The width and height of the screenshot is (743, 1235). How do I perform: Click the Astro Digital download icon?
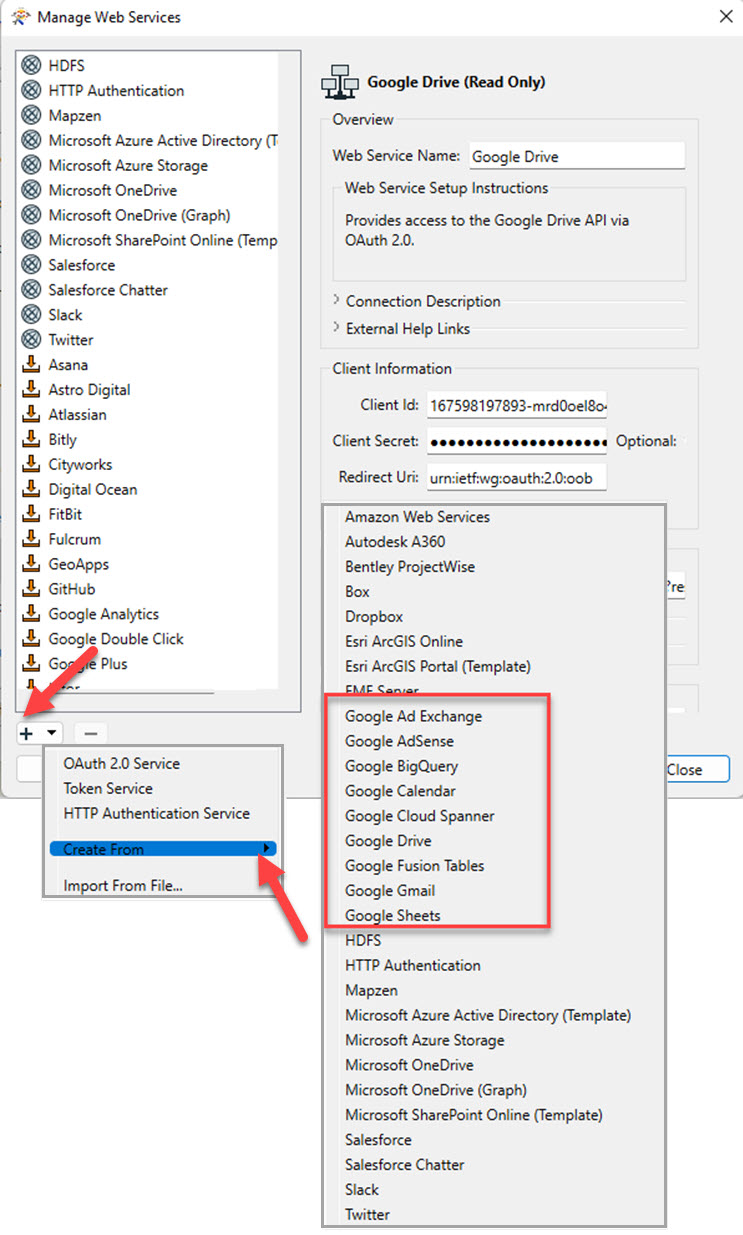31,390
